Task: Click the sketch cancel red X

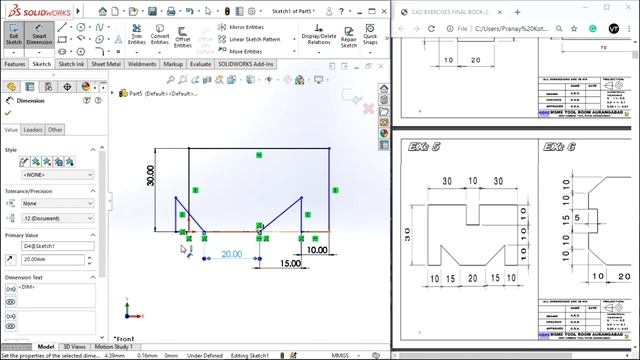Action: pos(369,108)
